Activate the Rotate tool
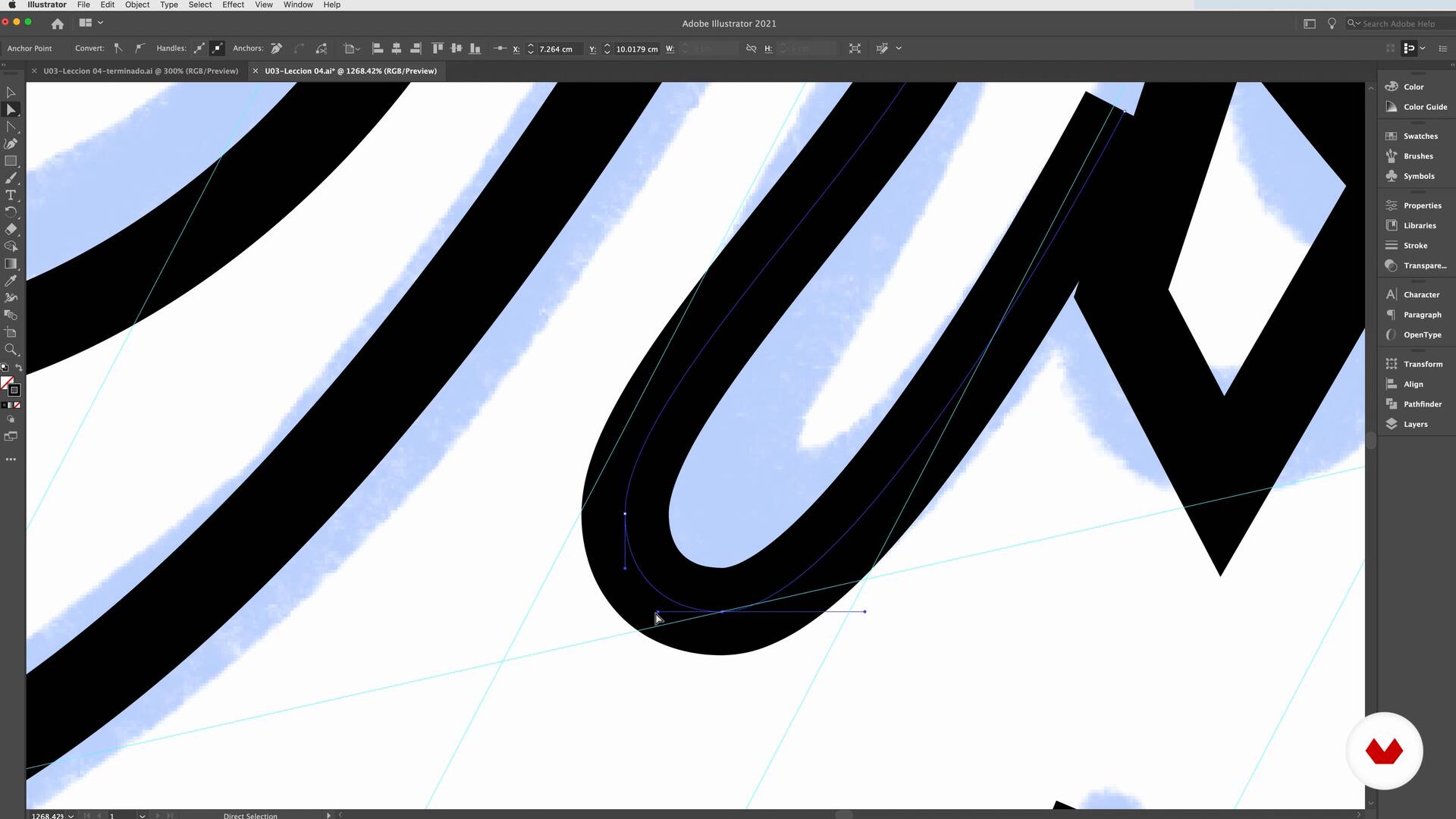This screenshot has width=1456, height=819. 11,212
